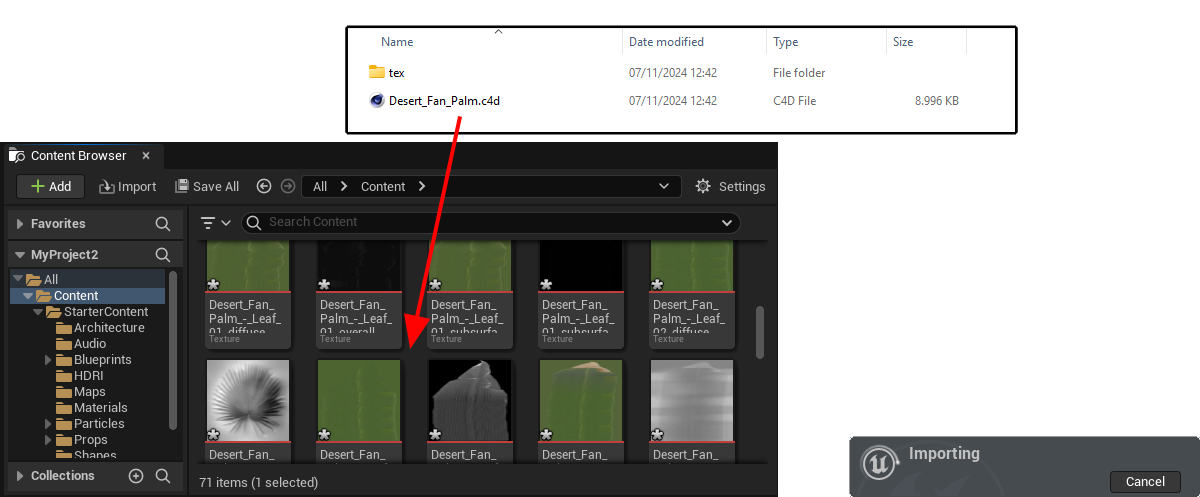
Task: Search within the Favorites section
Action: point(163,224)
